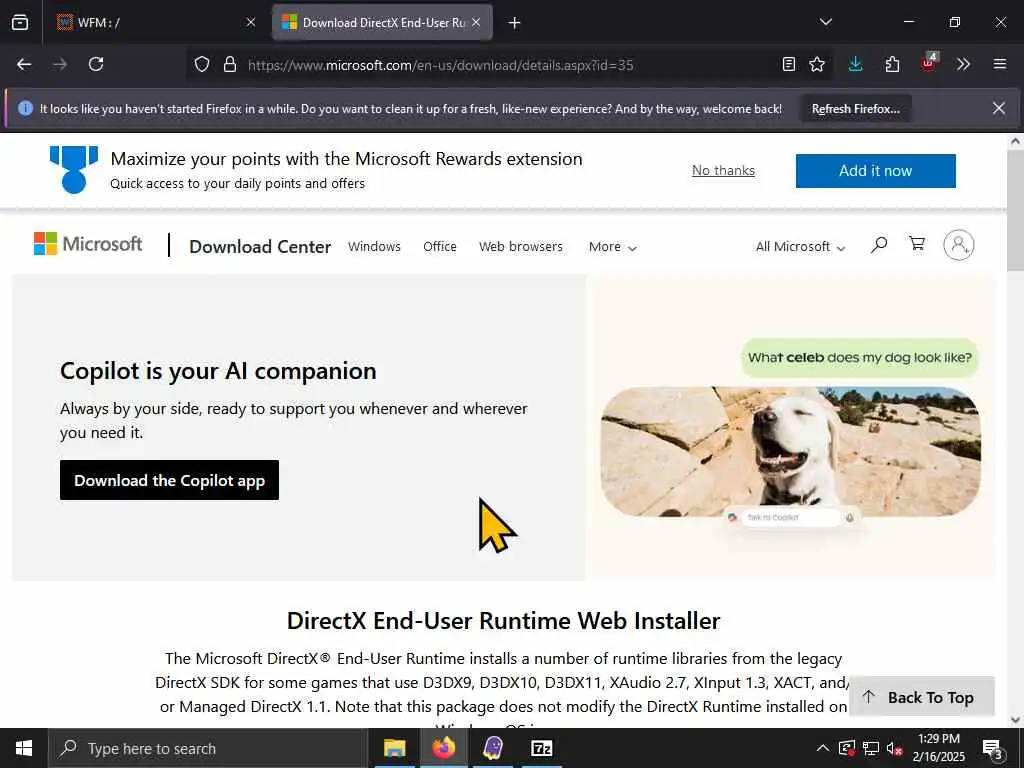Click the site security padlock icon
Viewport: 1024px width, 768px height.
pyautogui.click(x=229, y=64)
